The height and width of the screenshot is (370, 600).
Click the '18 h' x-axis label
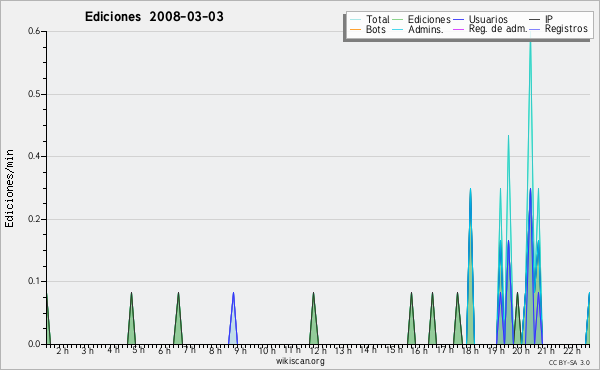click(x=470, y=350)
